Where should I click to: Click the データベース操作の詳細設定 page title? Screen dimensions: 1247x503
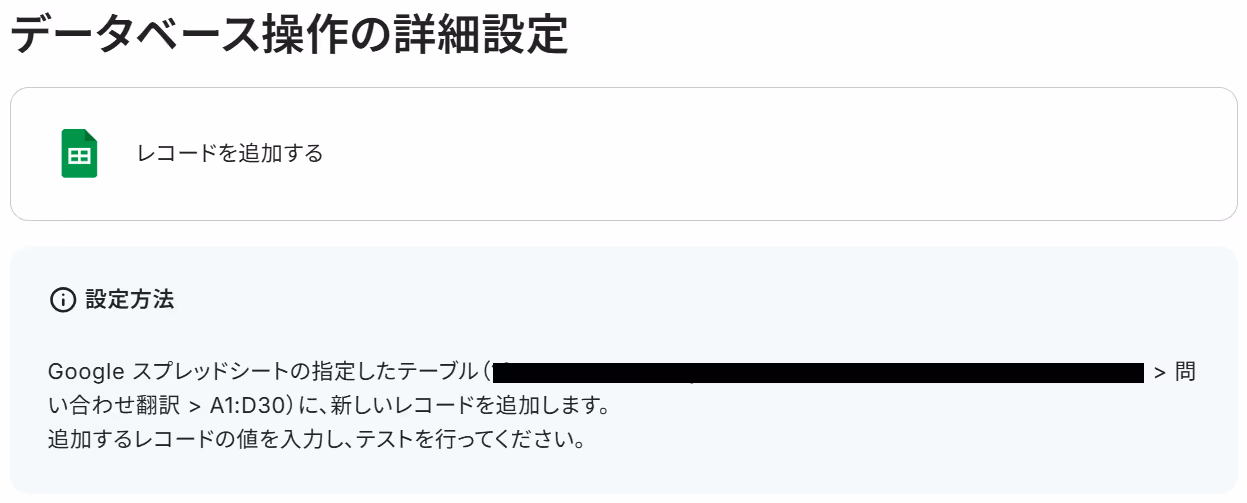point(290,36)
